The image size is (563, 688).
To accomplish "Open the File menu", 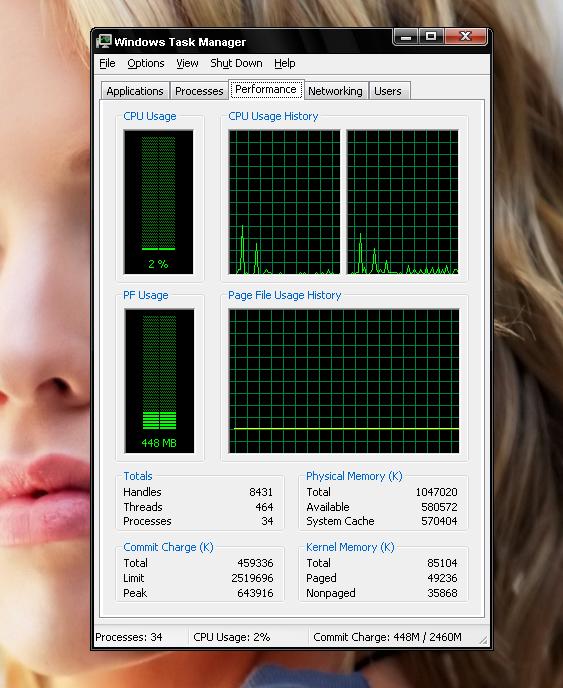I will point(107,64).
